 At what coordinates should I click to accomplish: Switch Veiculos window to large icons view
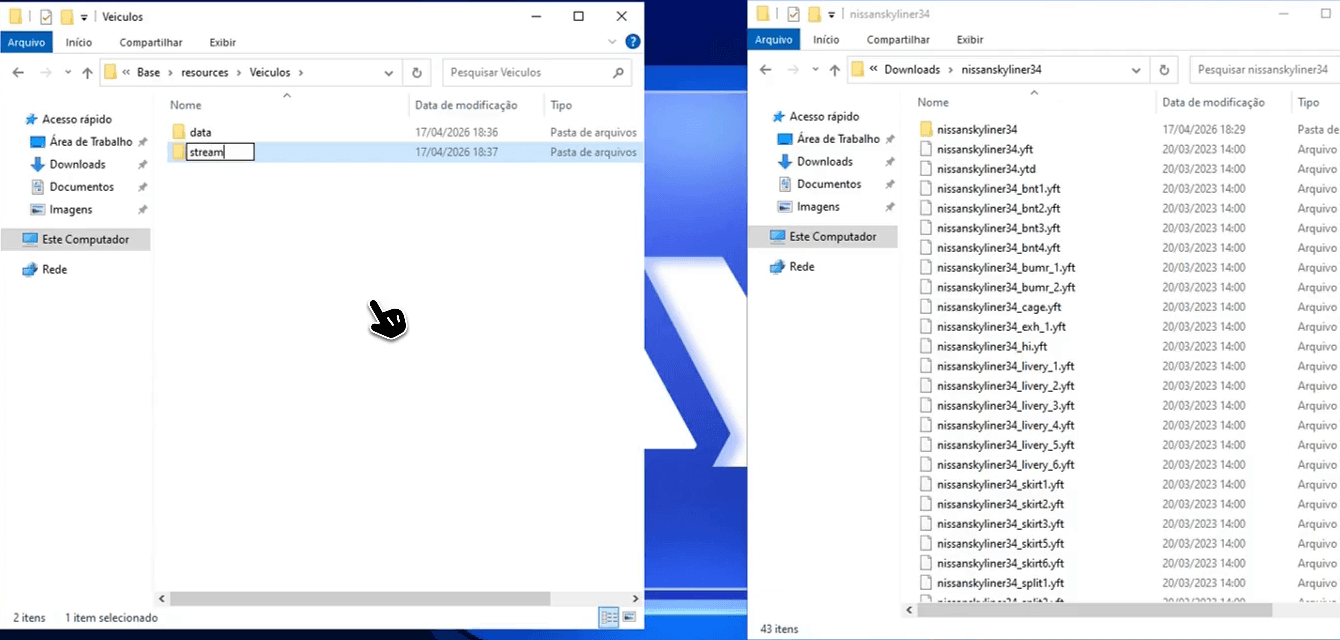[x=630, y=618]
